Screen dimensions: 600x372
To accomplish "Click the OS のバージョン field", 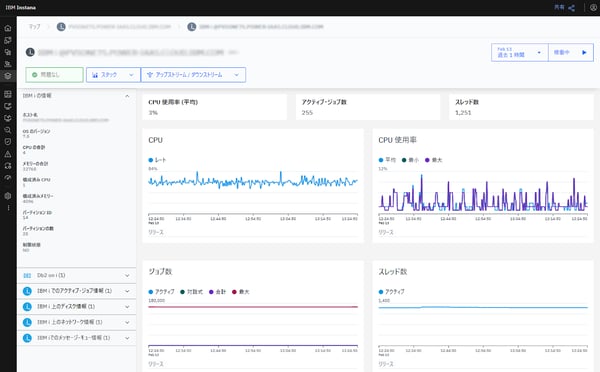I will coord(36,134).
